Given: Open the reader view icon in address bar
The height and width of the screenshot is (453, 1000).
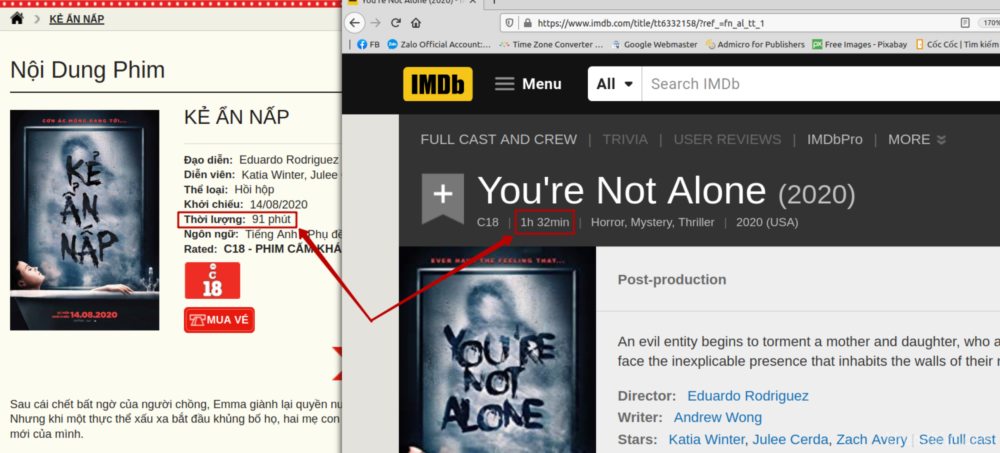Looking at the screenshot, I should pos(965,23).
